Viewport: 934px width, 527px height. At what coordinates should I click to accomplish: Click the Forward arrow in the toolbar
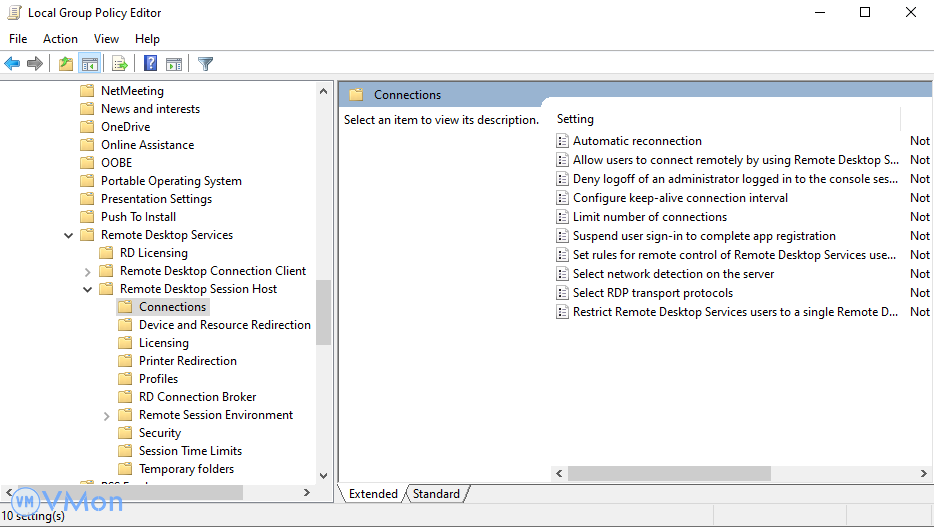click(35, 64)
